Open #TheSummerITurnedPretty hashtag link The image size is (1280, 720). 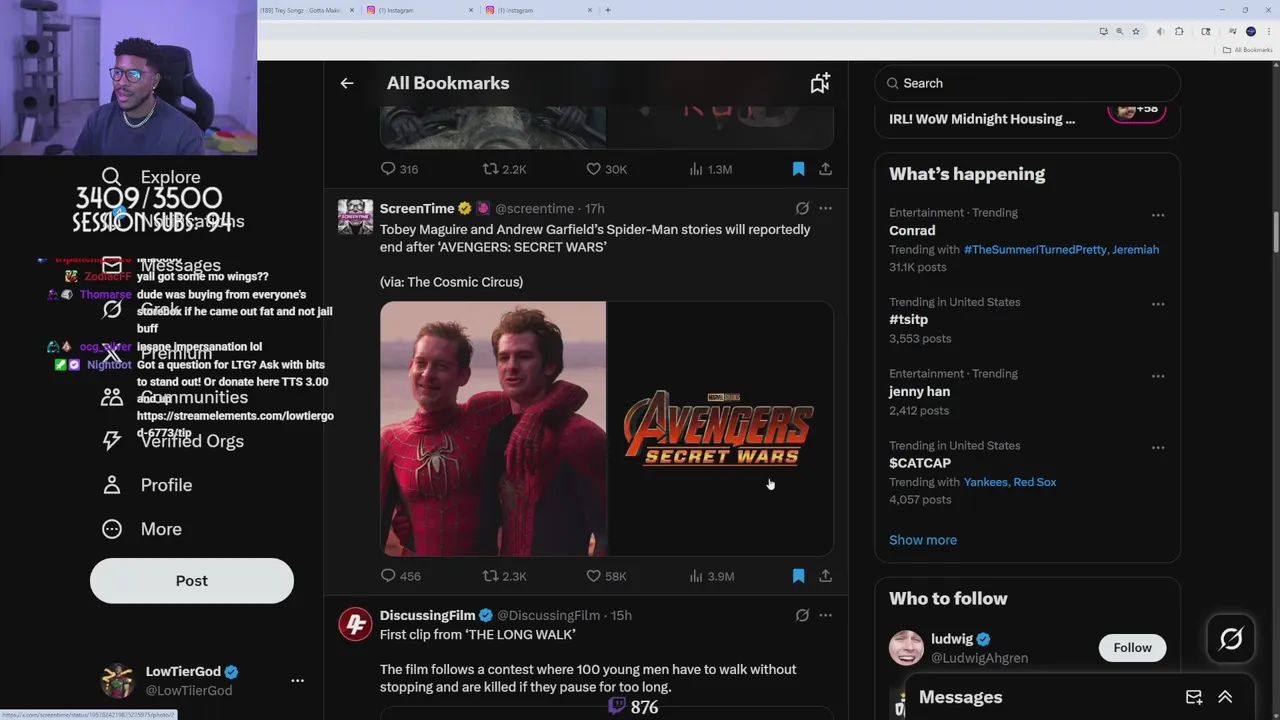click(x=1035, y=250)
